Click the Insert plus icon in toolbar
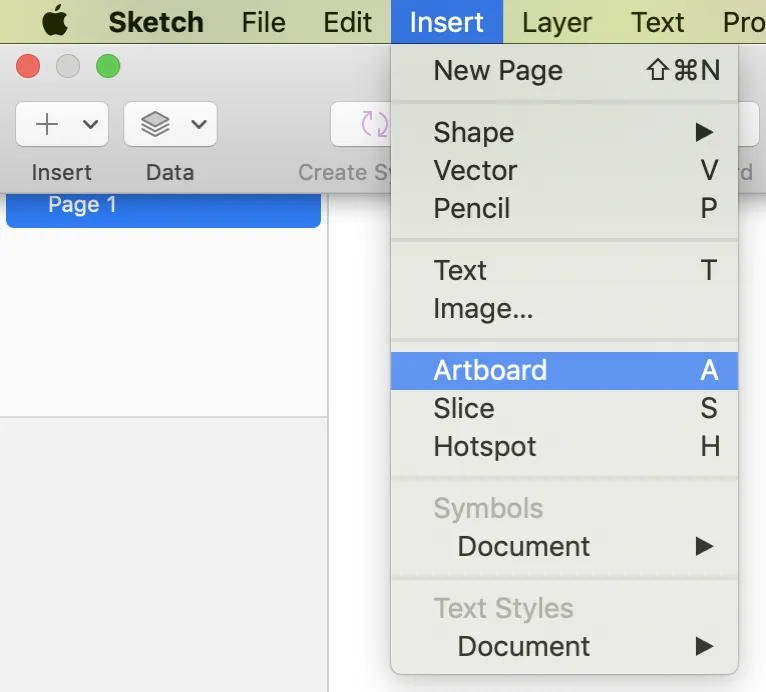Viewport: 766px width, 692px height. coord(47,124)
